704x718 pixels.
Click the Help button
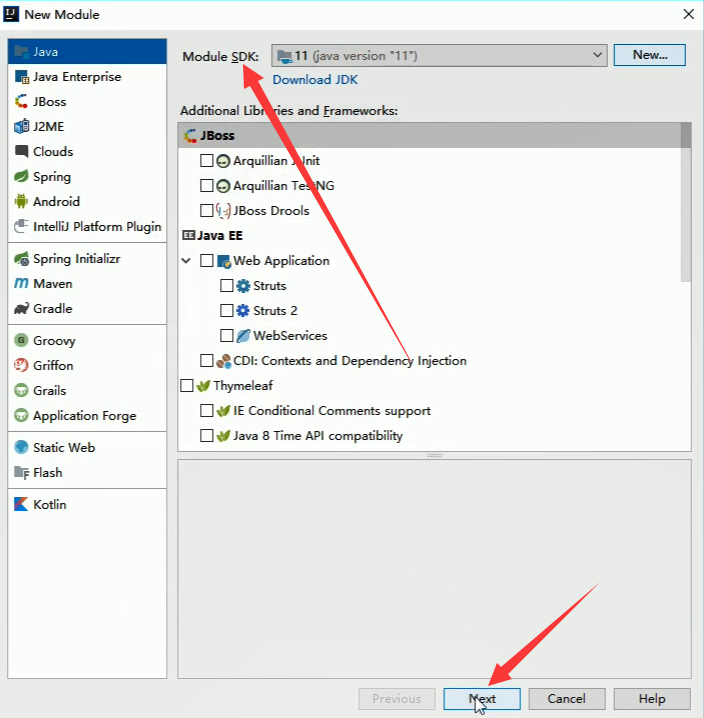652,699
